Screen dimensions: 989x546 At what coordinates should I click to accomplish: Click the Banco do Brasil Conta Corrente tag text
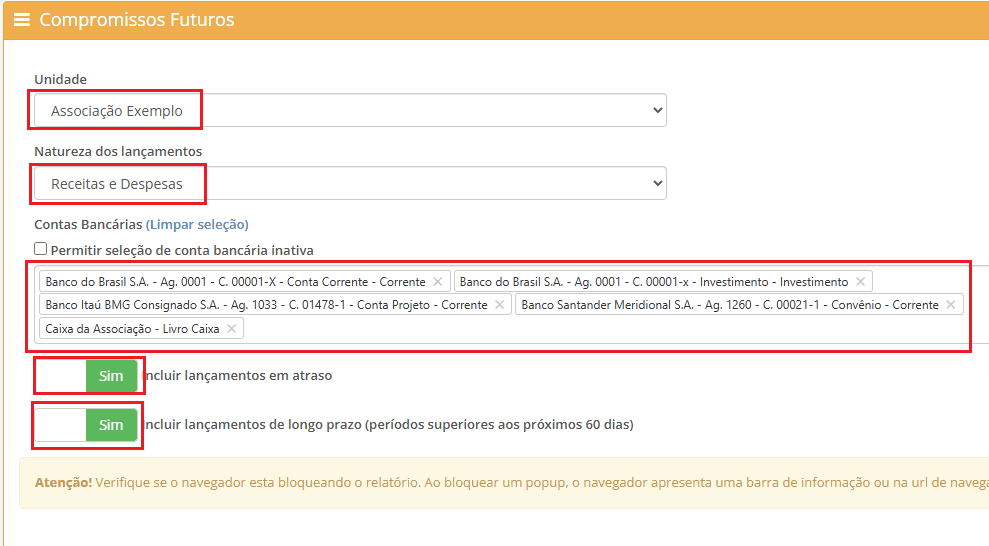click(x=235, y=282)
